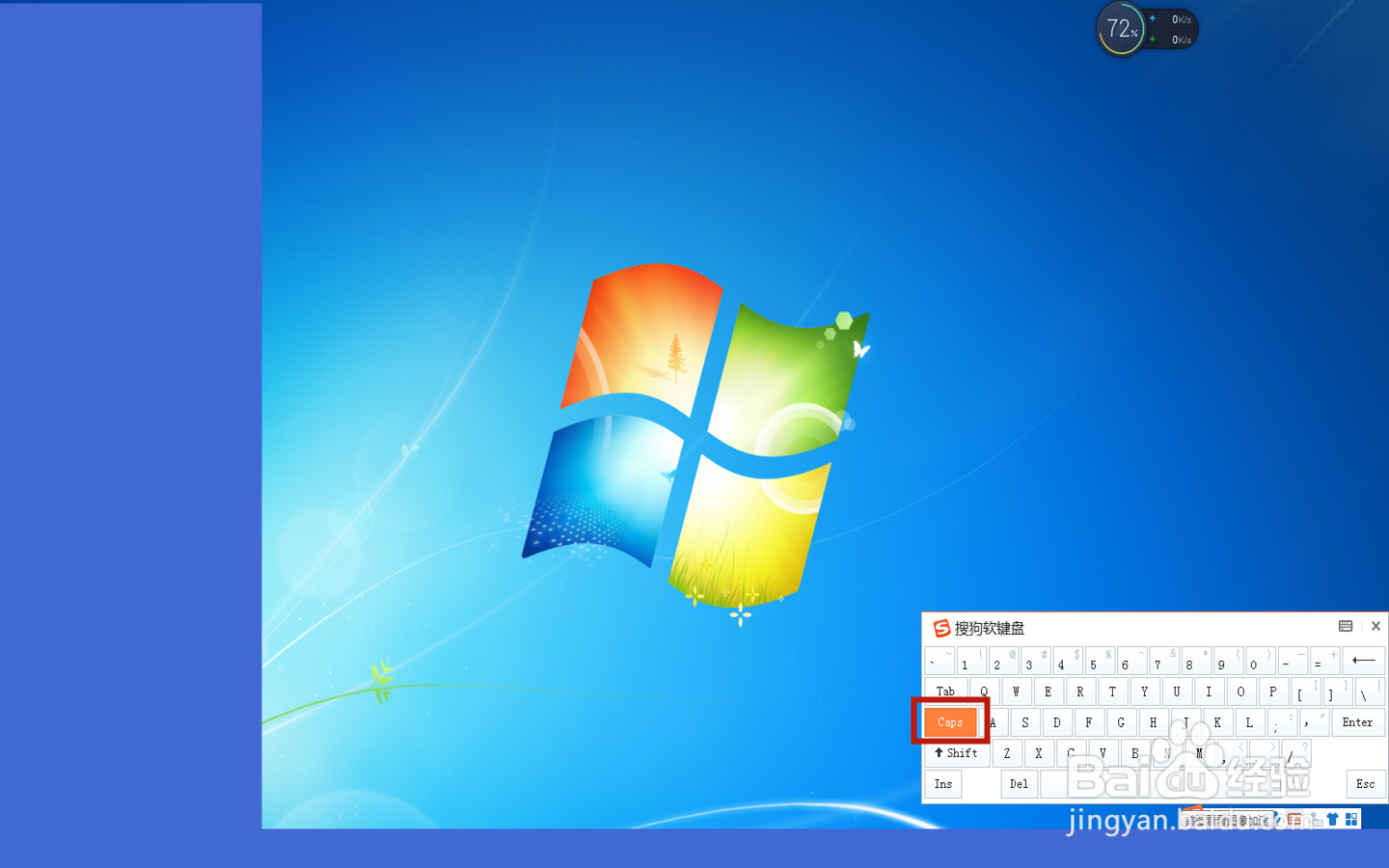Click the backspace arrow key

click(1363, 661)
